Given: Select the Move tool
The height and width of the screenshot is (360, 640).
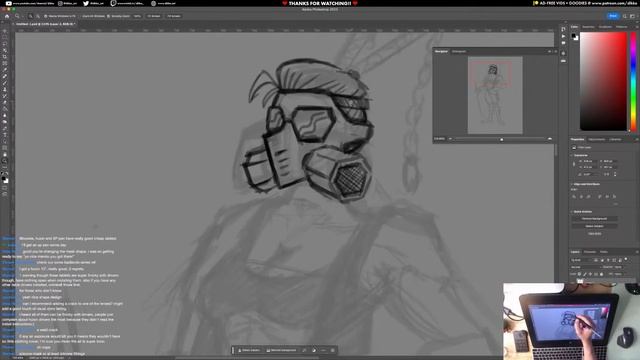Looking at the screenshot, I should click(x=5, y=31).
